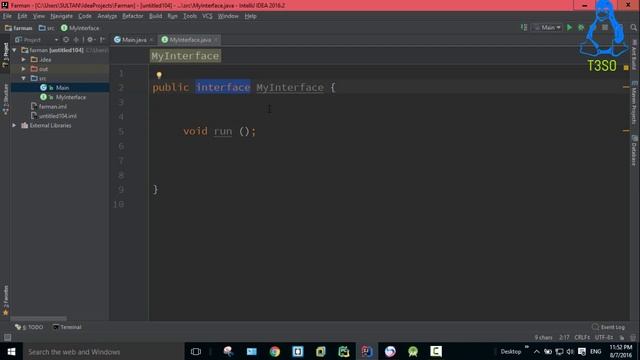Open the Navigate menu
This screenshot has width=640, height=360.
[62, 16]
